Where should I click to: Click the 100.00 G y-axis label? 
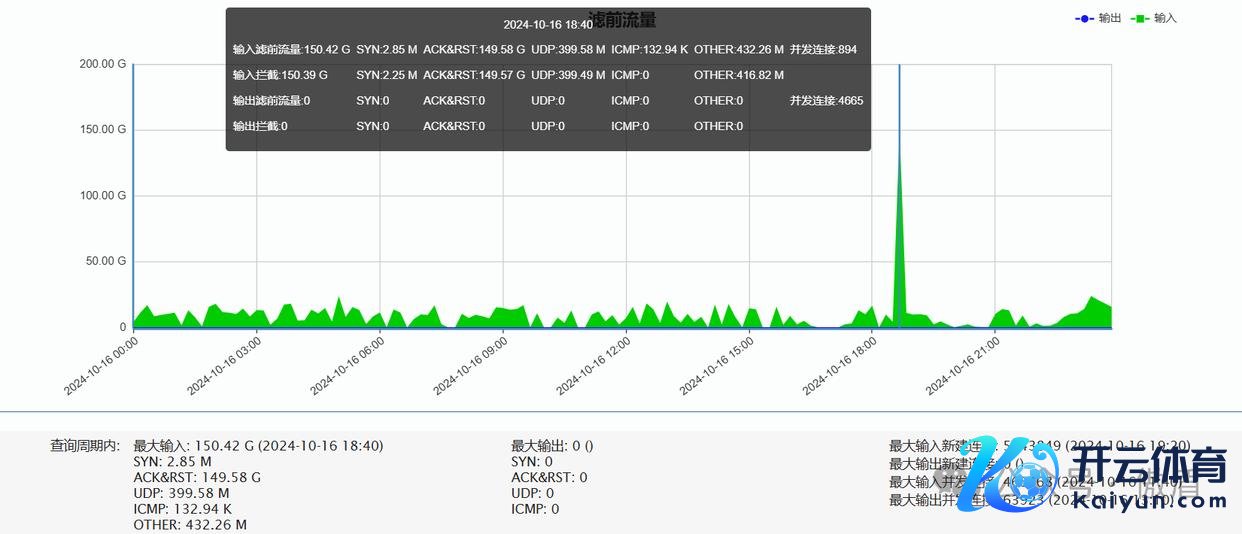point(102,196)
